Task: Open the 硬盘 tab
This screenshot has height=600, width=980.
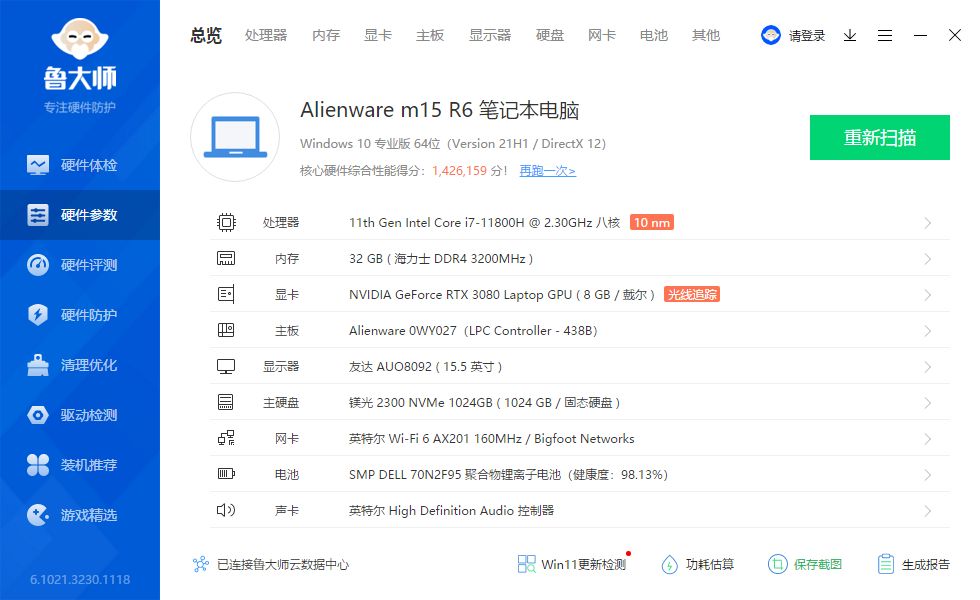Action: pyautogui.click(x=549, y=35)
